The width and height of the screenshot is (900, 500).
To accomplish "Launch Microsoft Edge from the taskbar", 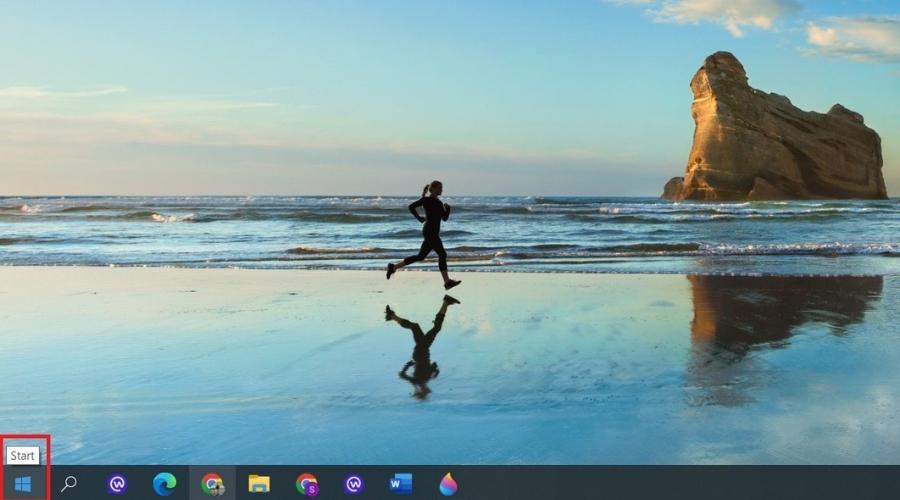I will point(165,484).
